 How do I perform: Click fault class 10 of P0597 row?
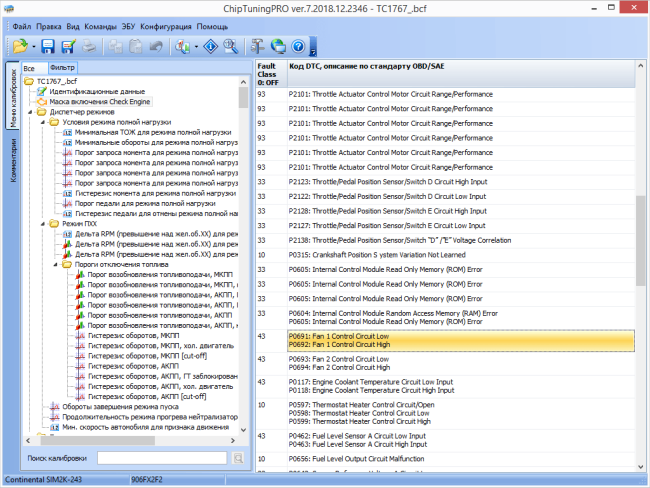[x=262, y=405]
